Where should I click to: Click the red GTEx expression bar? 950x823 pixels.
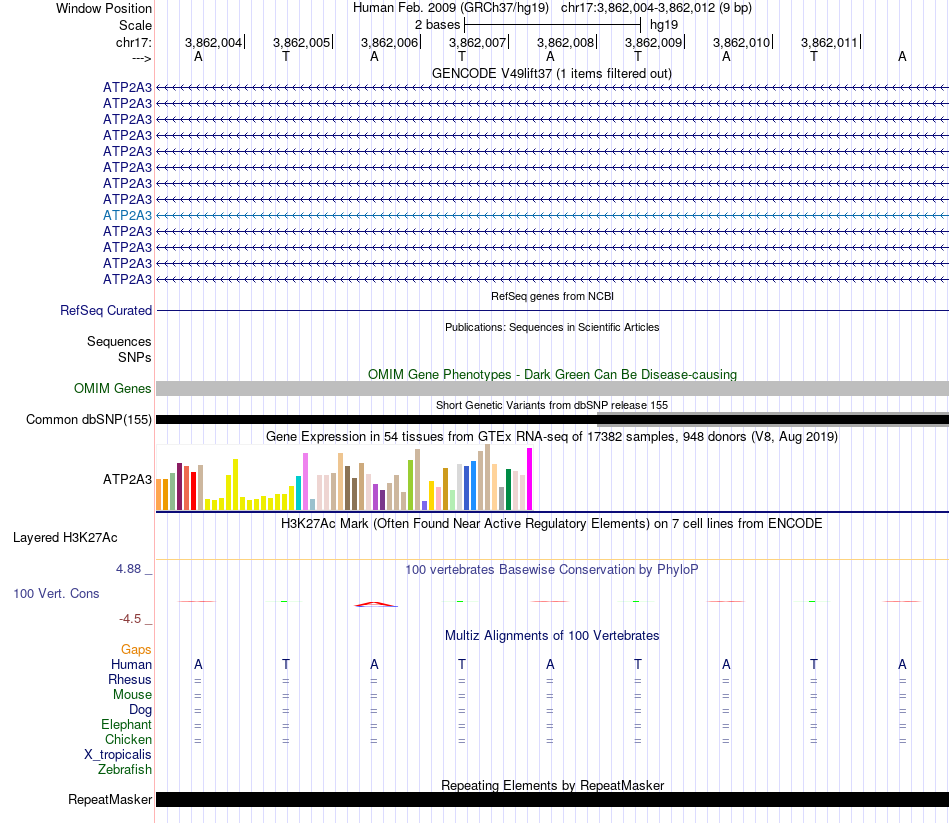(x=193, y=491)
